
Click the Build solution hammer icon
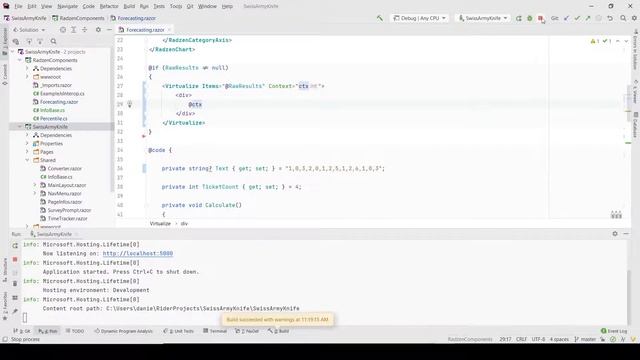tap(380, 18)
